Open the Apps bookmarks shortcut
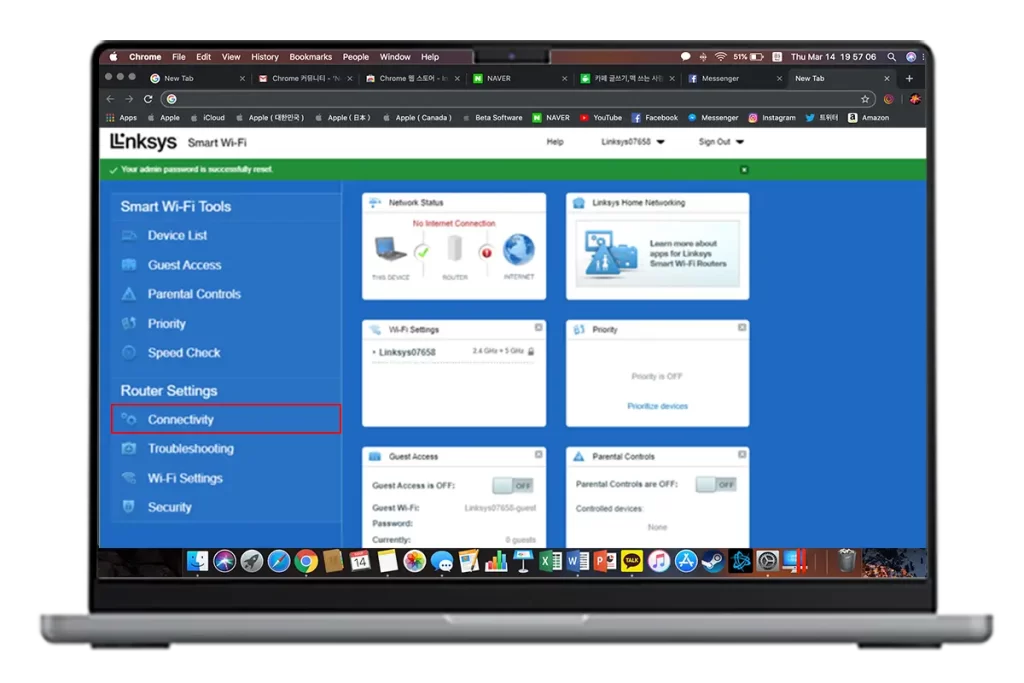 coord(121,118)
